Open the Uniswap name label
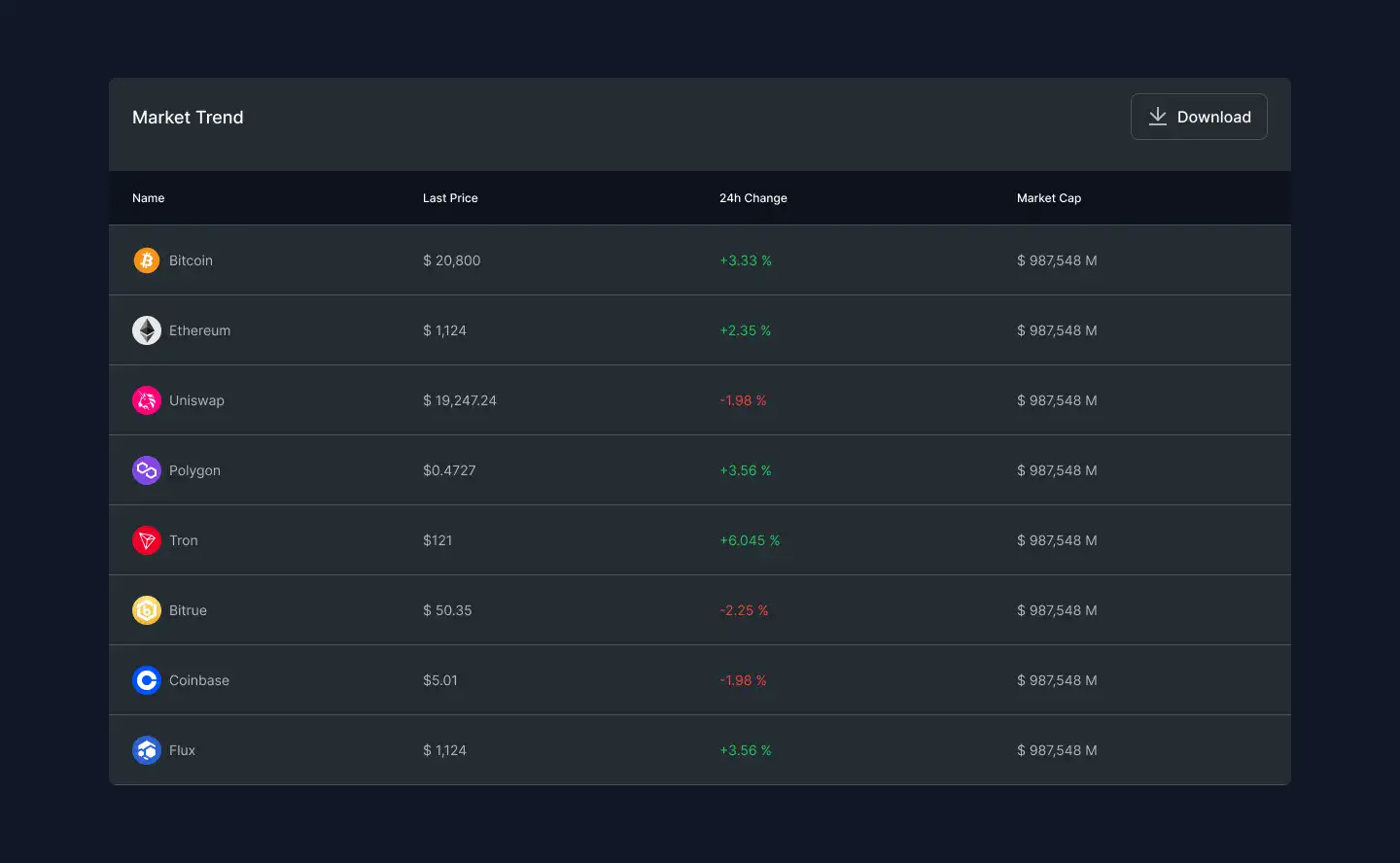The width and height of the screenshot is (1400, 863). (196, 400)
